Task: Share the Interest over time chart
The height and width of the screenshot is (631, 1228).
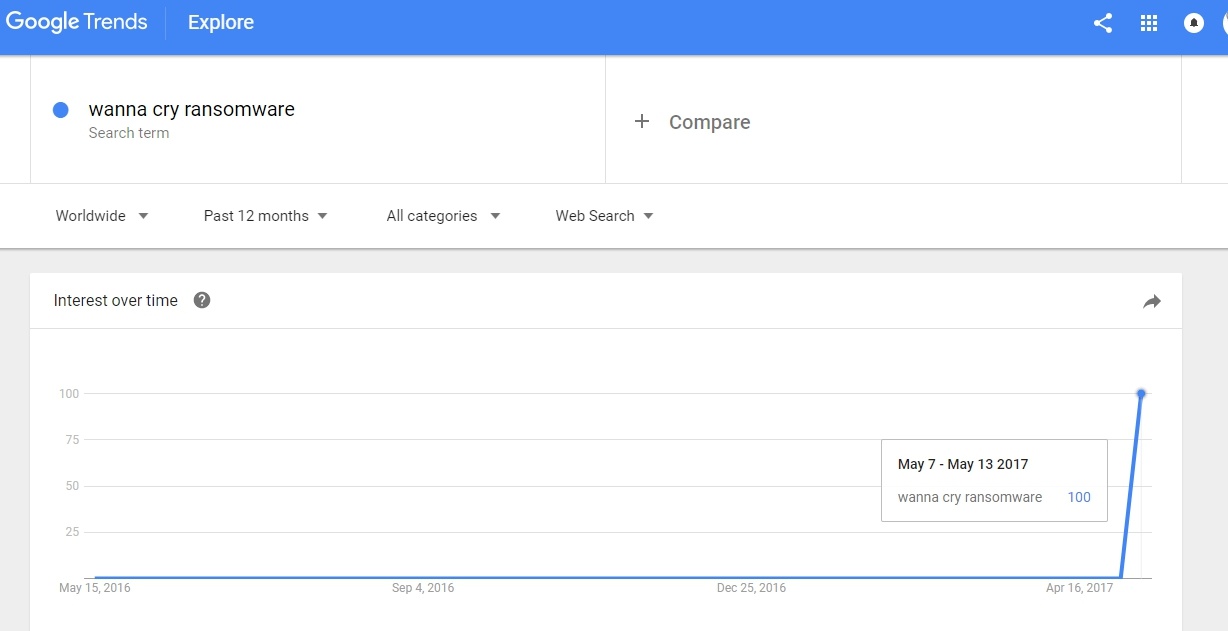Action: pyautogui.click(x=1152, y=301)
